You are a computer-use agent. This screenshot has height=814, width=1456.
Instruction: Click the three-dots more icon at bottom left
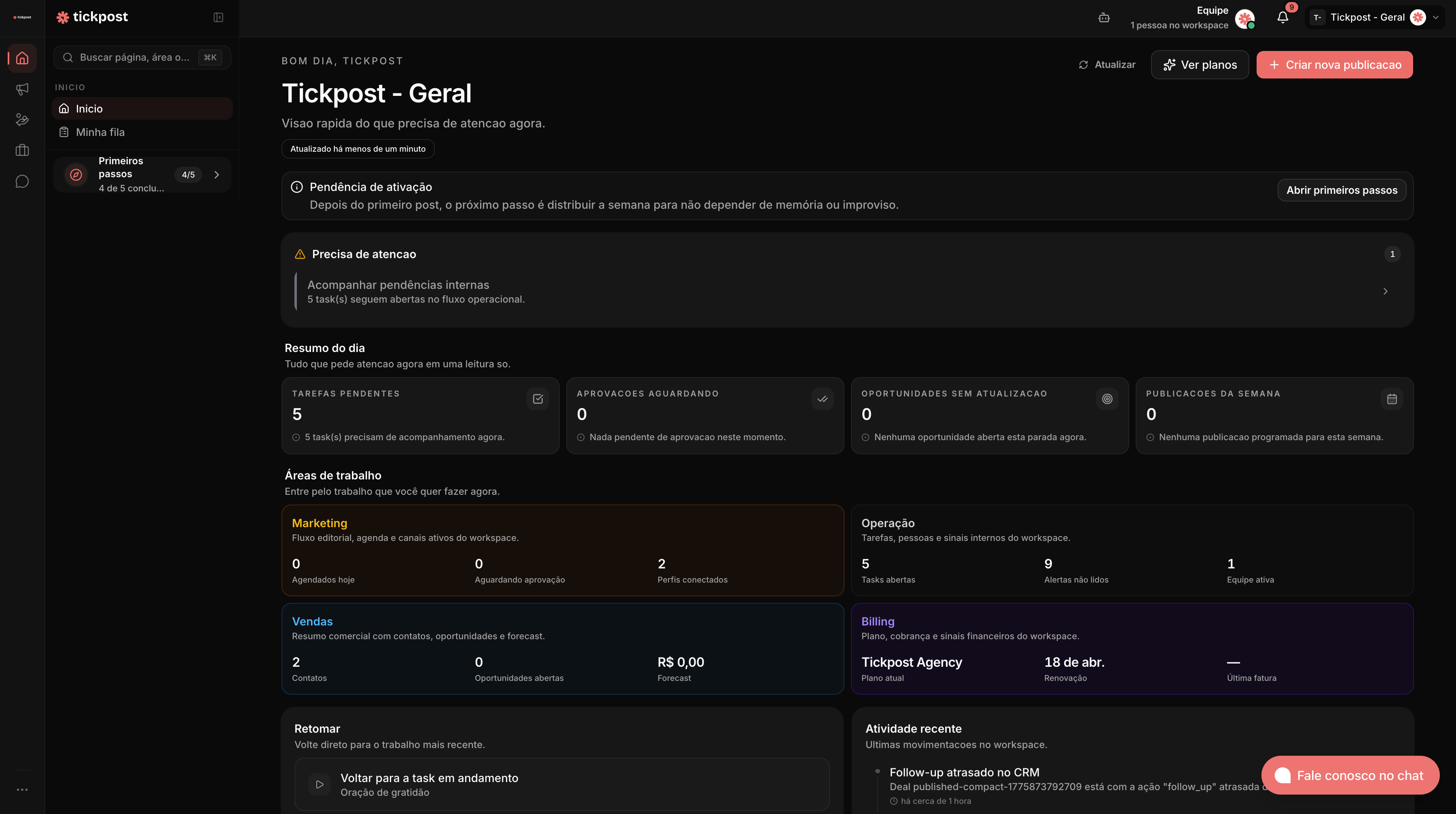(x=22, y=790)
